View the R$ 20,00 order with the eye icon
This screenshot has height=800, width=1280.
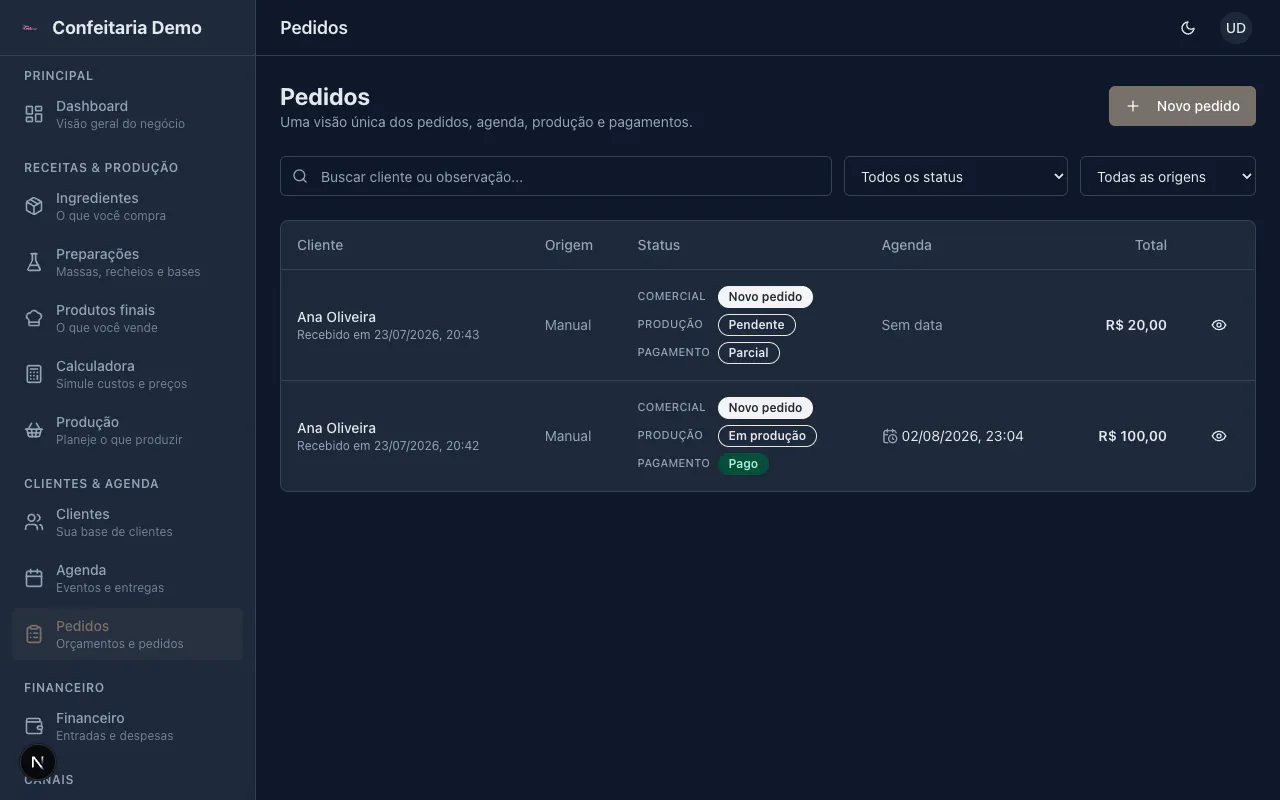point(1219,325)
